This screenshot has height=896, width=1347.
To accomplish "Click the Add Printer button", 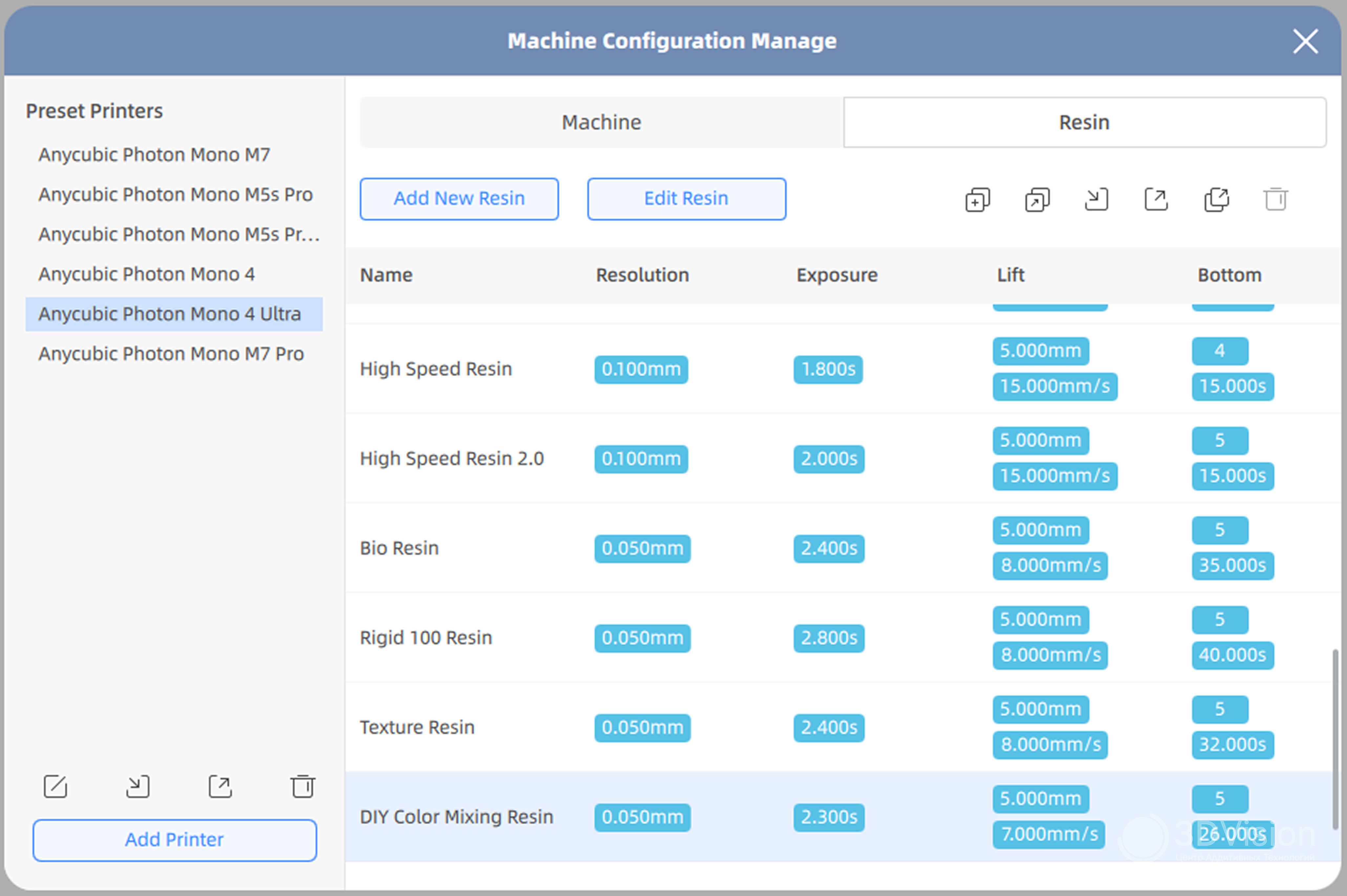I will 174,840.
